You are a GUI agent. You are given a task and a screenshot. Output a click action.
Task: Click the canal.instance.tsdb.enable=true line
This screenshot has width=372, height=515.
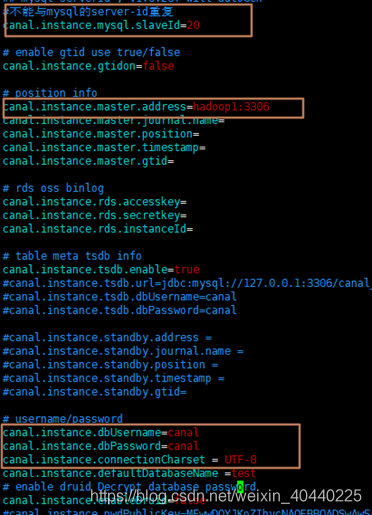click(x=101, y=270)
